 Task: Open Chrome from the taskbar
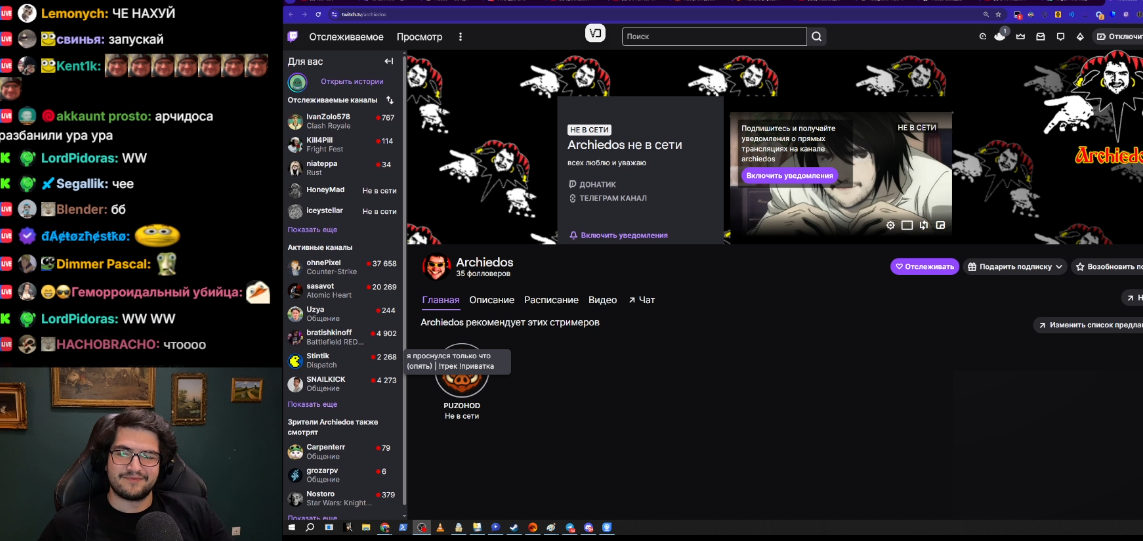click(x=385, y=527)
